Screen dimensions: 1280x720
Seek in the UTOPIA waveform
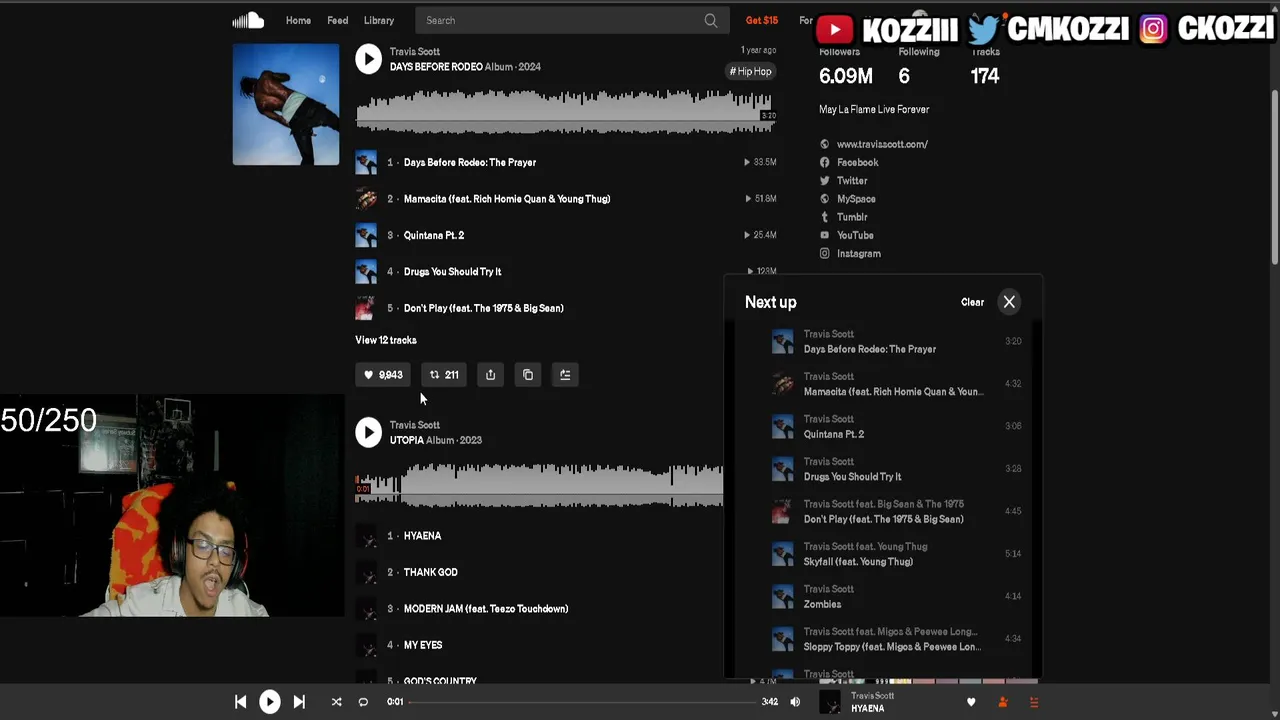point(539,484)
